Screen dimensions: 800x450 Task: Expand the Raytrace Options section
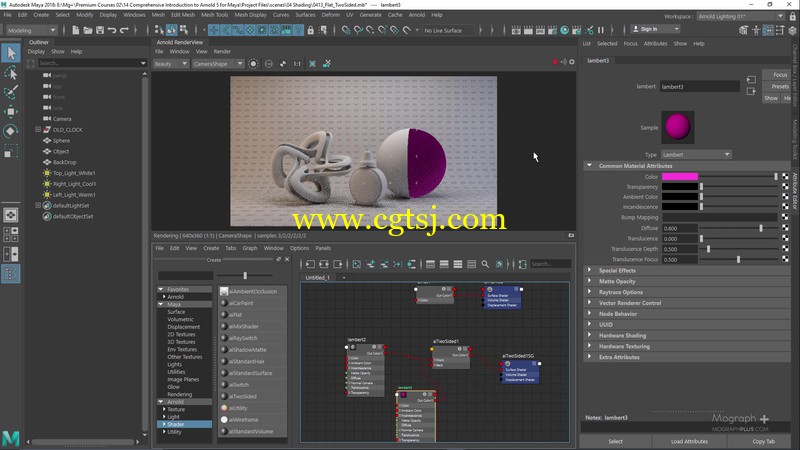click(589, 292)
